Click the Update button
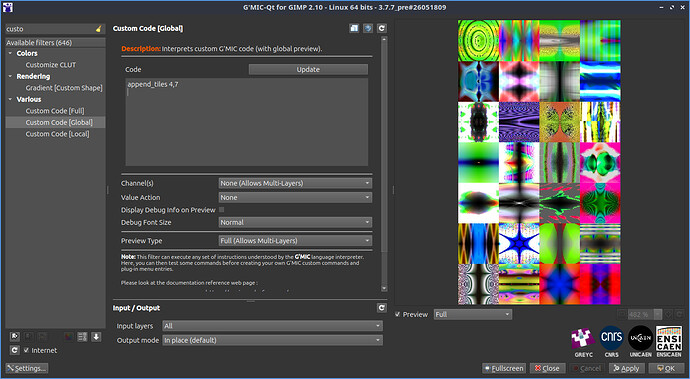Image resolution: width=690 pixels, height=379 pixels. (x=308, y=70)
